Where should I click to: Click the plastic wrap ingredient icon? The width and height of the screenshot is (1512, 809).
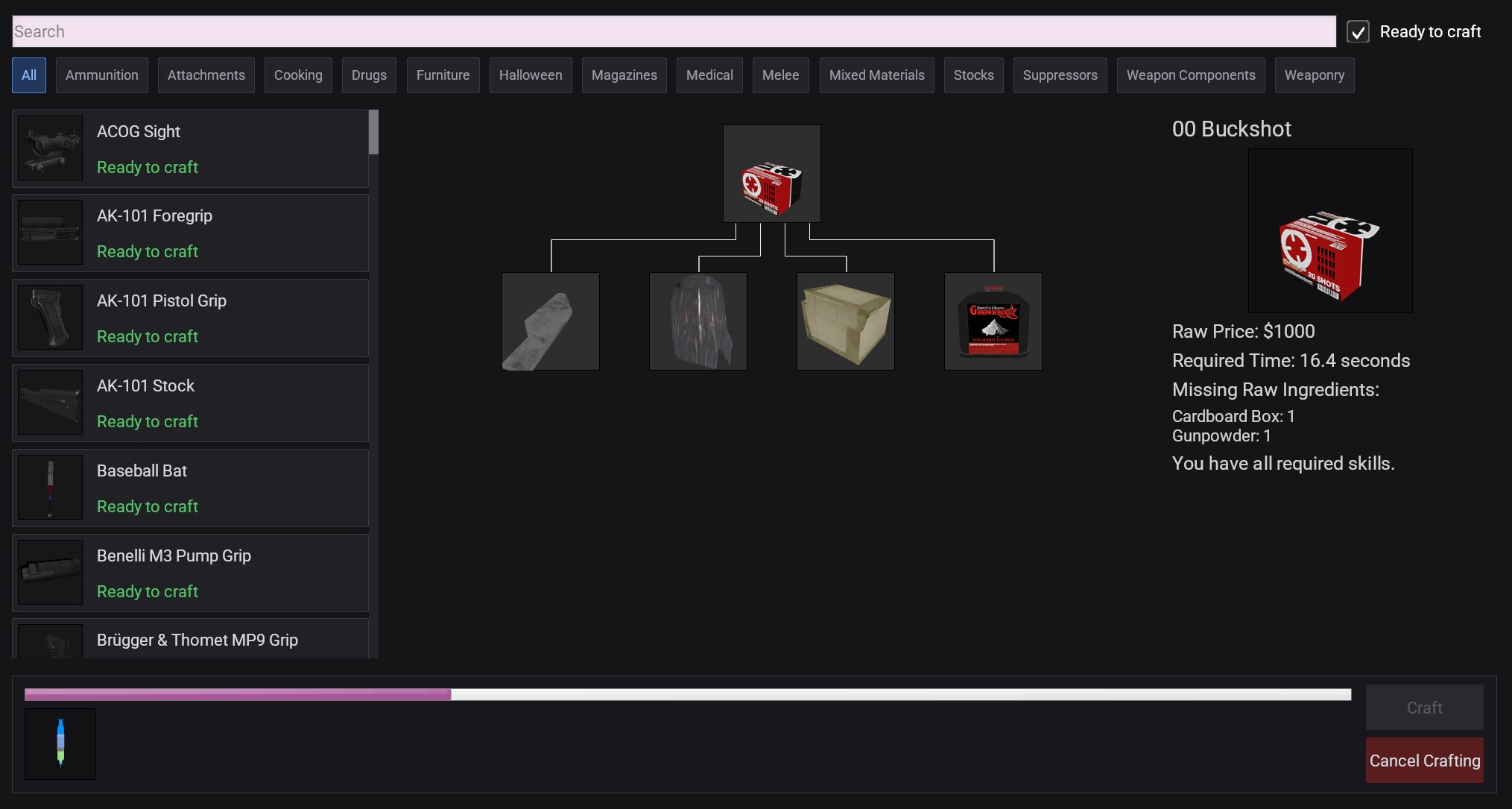coord(698,321)
